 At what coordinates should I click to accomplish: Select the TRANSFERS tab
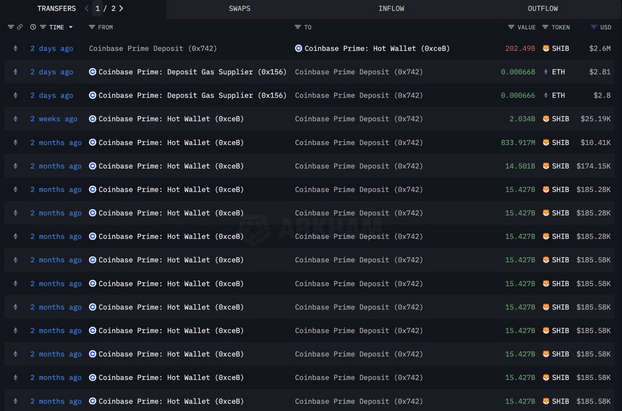56,9
